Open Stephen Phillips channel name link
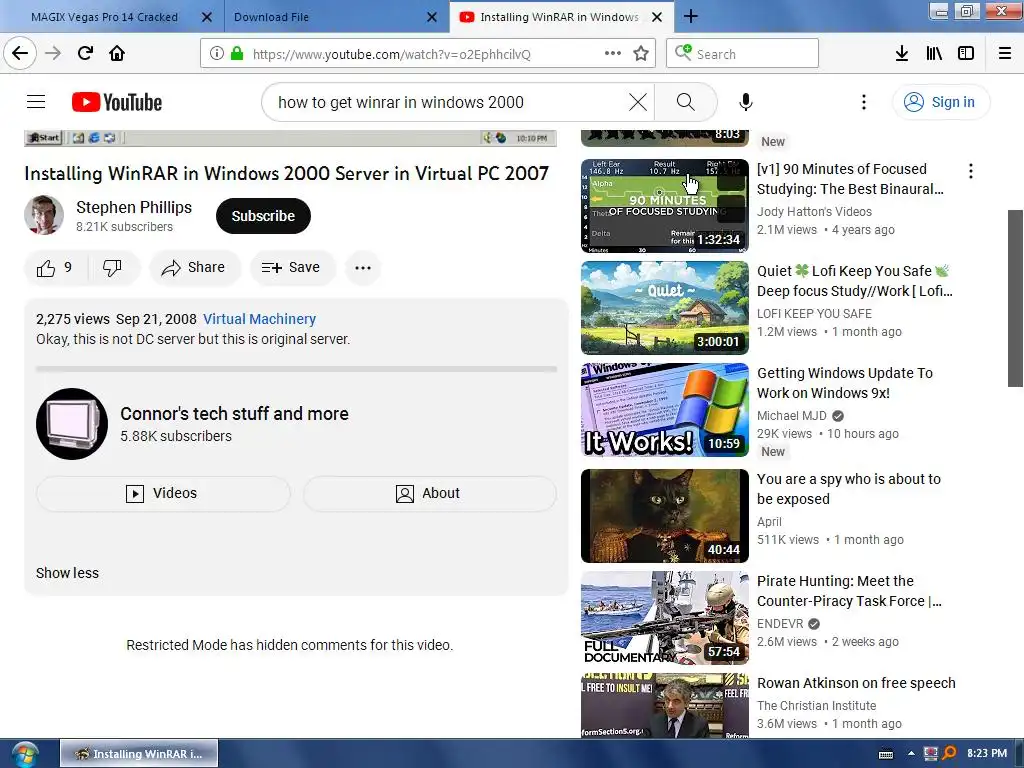This screenshot has width=1024, height=768. 134,207
